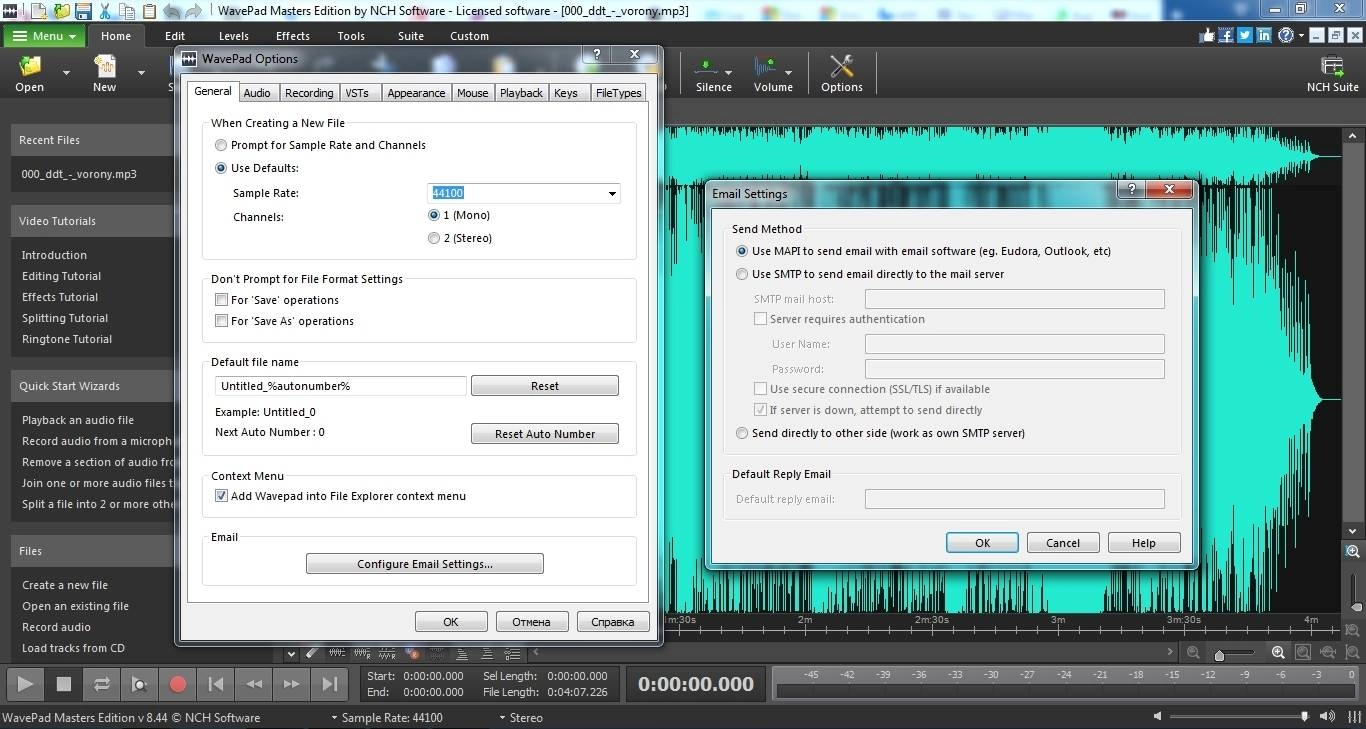Switch to the Playback options tab
The height and width of the screenshot is (729, 1366).
(521, 93)
